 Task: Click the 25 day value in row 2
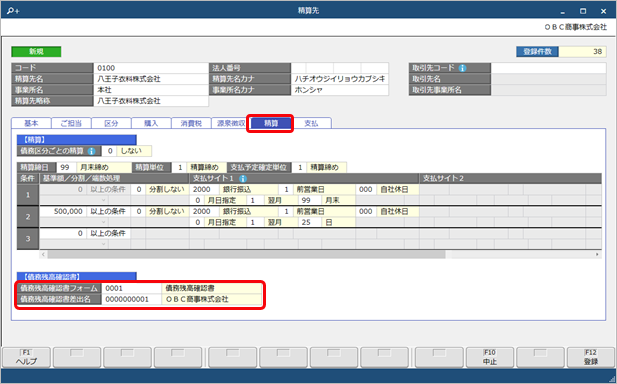click(310, 222)
